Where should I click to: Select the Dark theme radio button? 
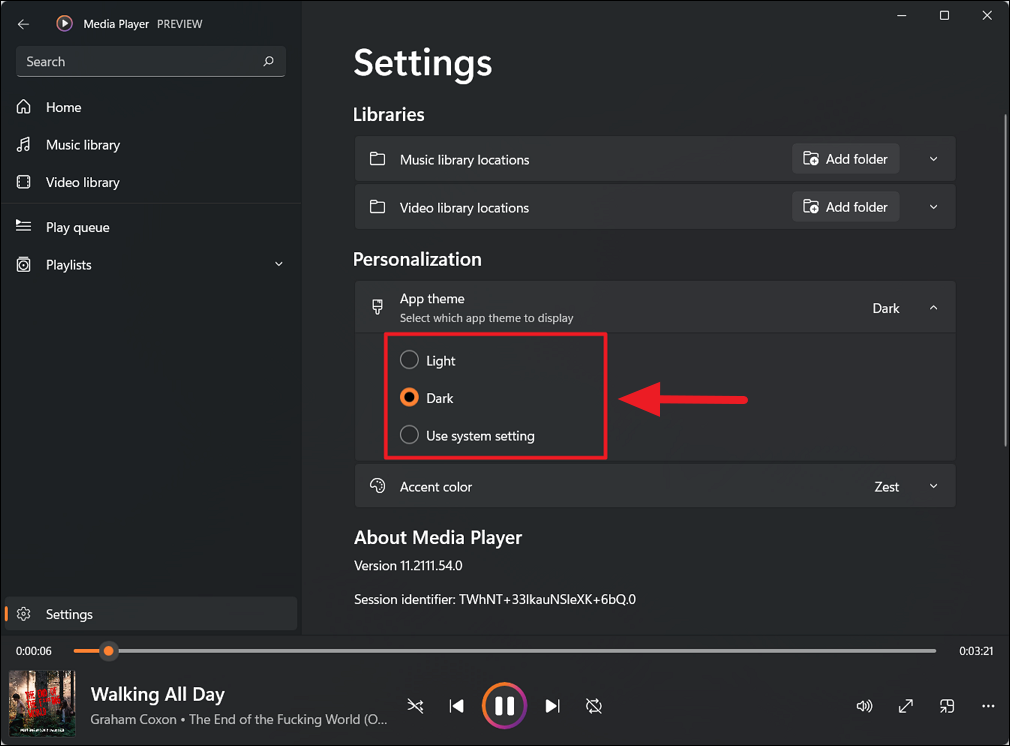click(409, 397)
